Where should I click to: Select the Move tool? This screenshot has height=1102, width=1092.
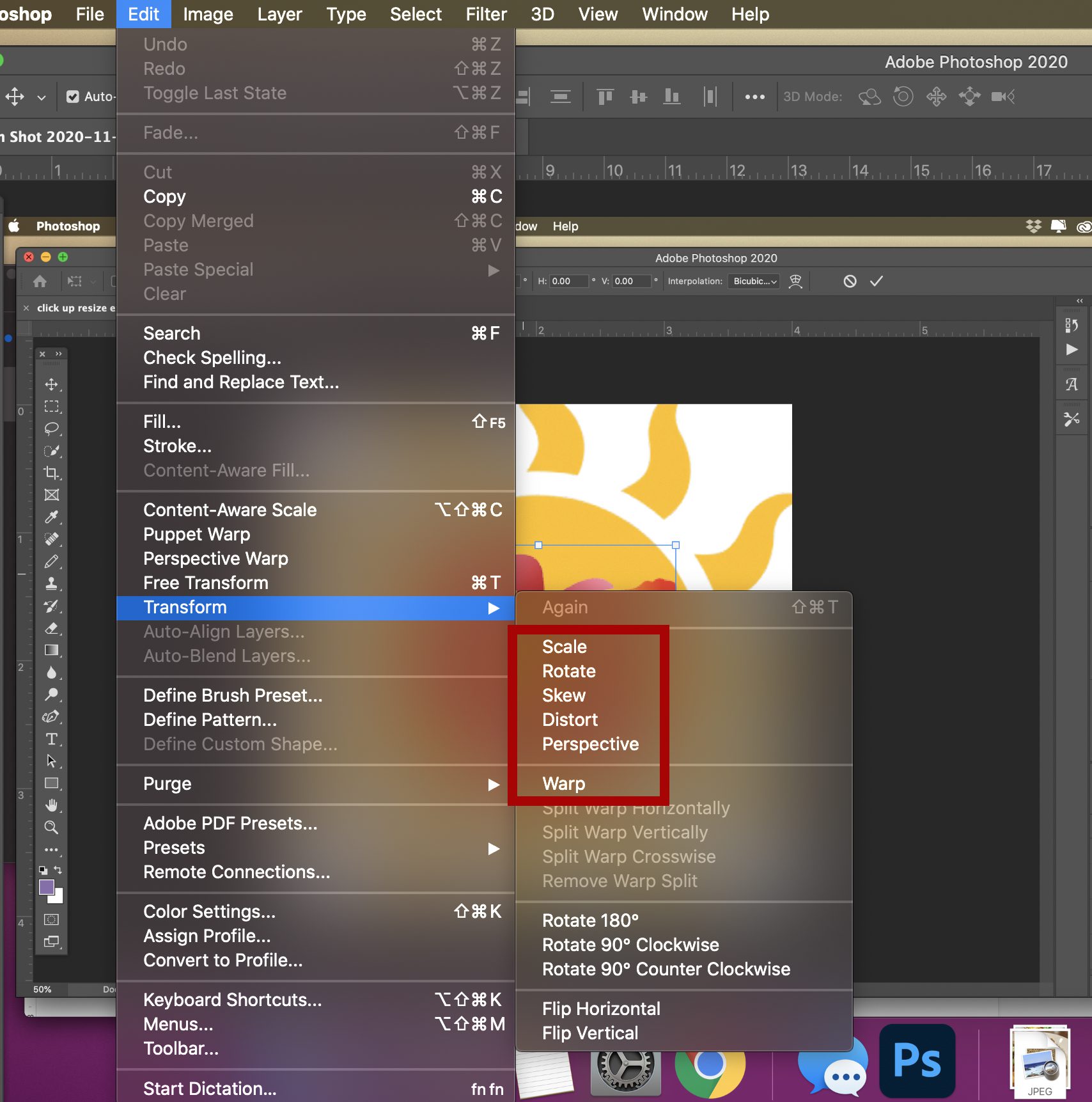pyautogui.click(x=51, y=384)
